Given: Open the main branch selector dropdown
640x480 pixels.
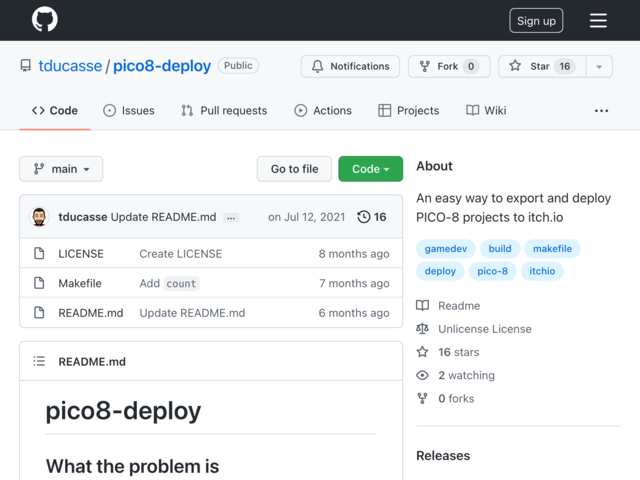Looking at the screenshot, I should click(61, 169).
